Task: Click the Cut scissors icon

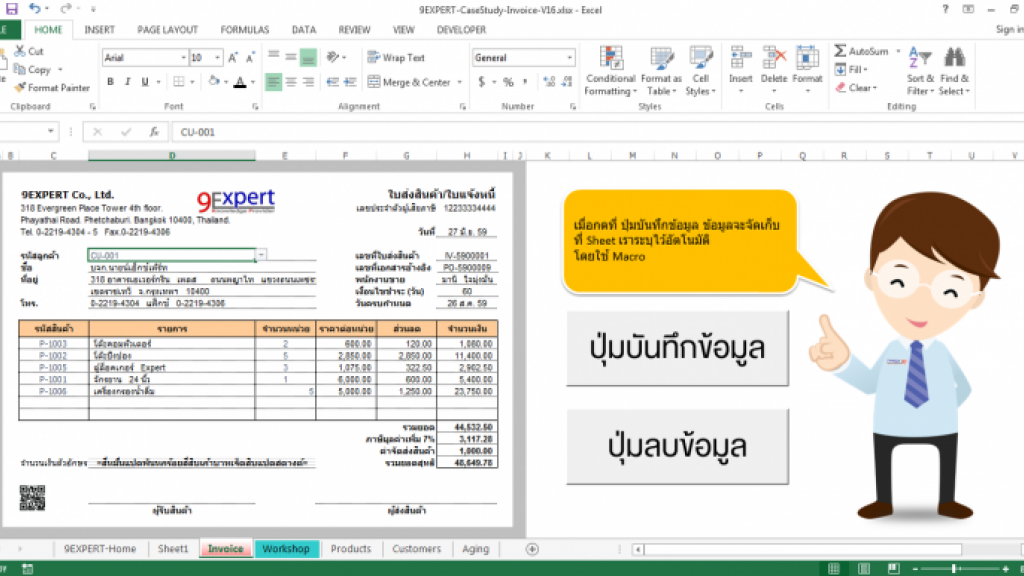Action: click(20, 51)
